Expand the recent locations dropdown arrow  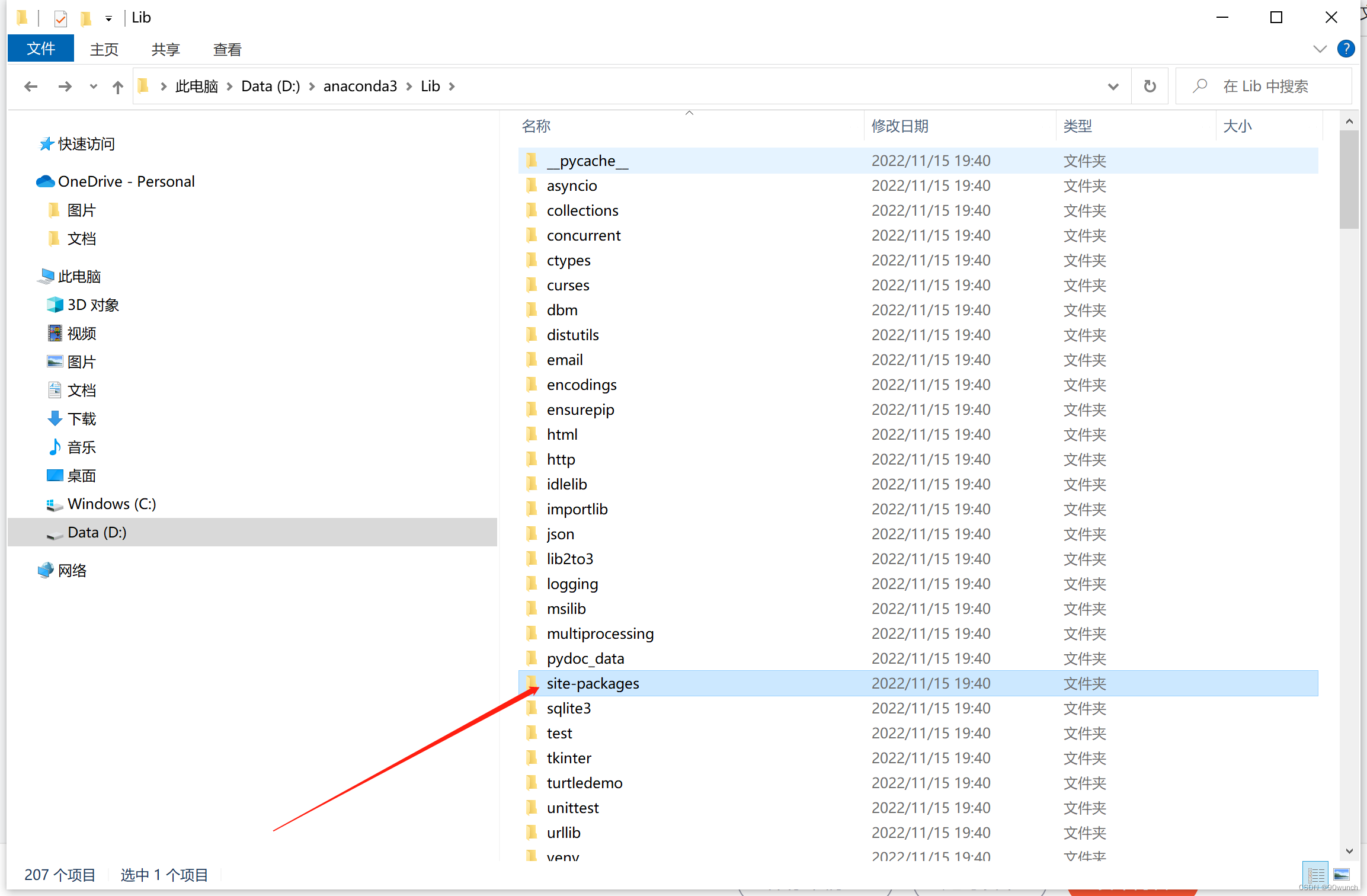93,87
